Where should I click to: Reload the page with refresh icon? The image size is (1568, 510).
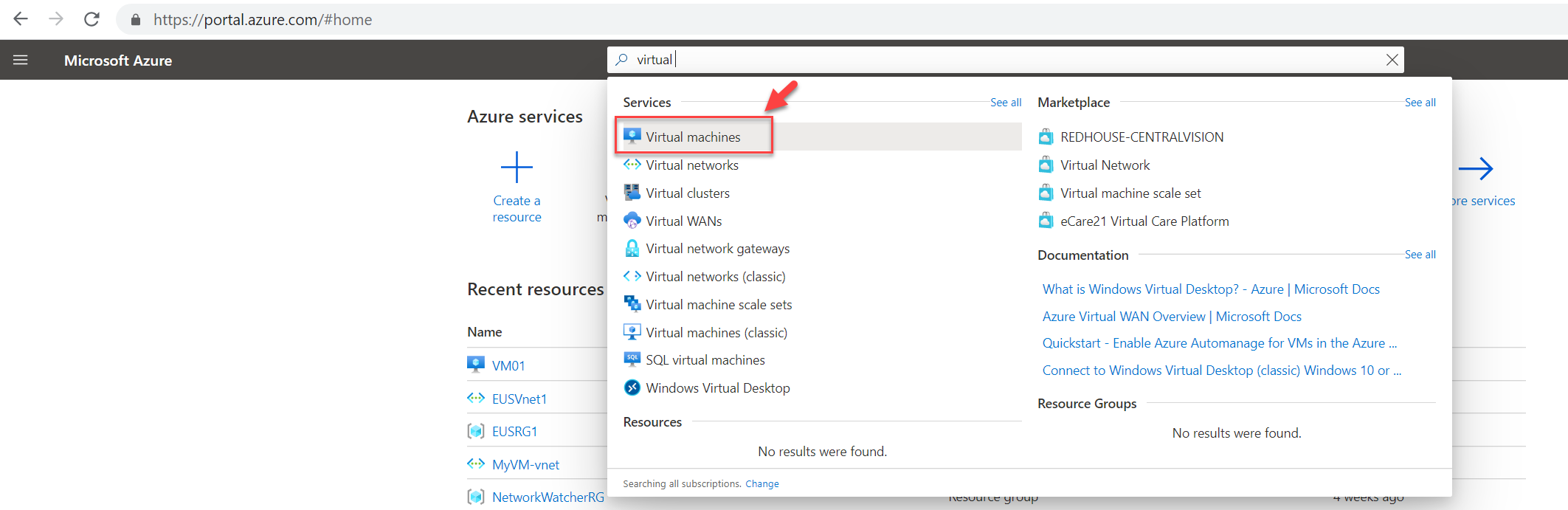pos(91,19)
